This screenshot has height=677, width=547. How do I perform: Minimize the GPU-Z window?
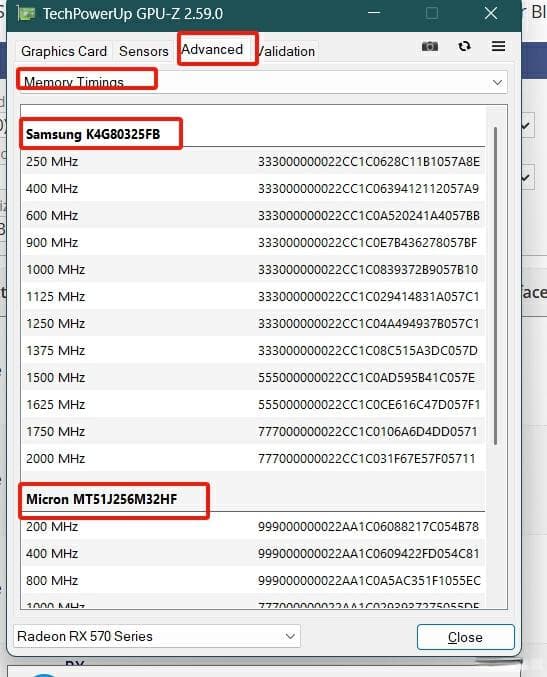click(x=374, y=13)
